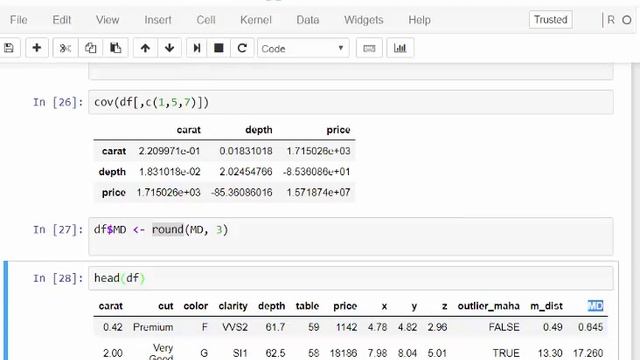Click the m_dist column header
Screen dimensions: 640x360
coord(546,306)
